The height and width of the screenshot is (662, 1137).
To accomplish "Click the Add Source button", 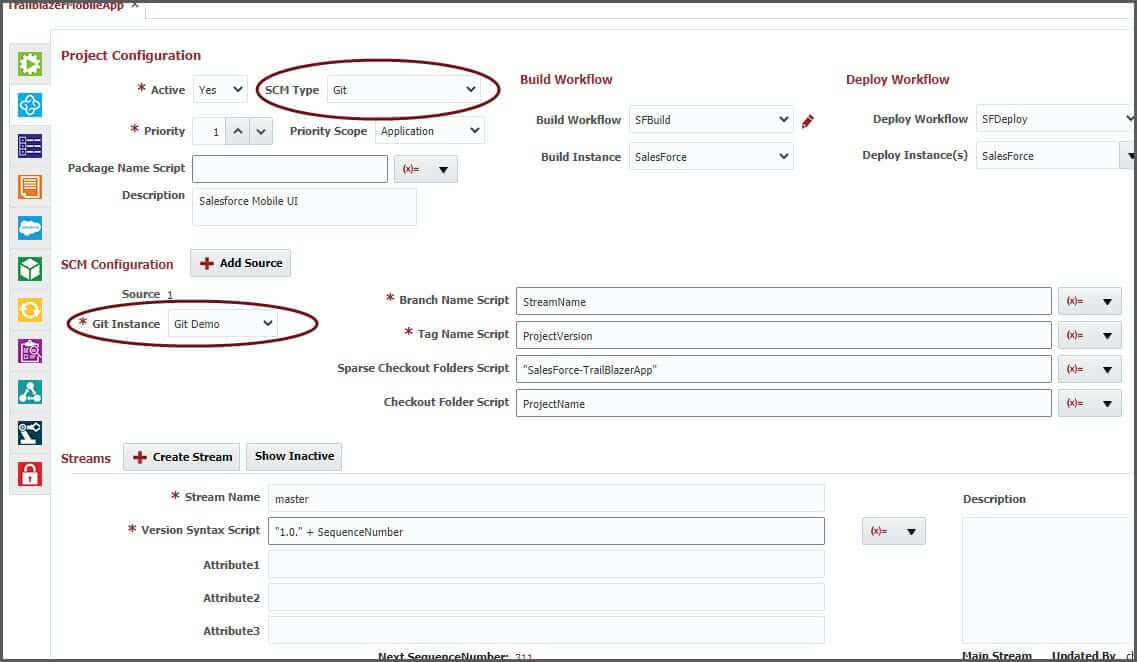I will tap(241, 263).
